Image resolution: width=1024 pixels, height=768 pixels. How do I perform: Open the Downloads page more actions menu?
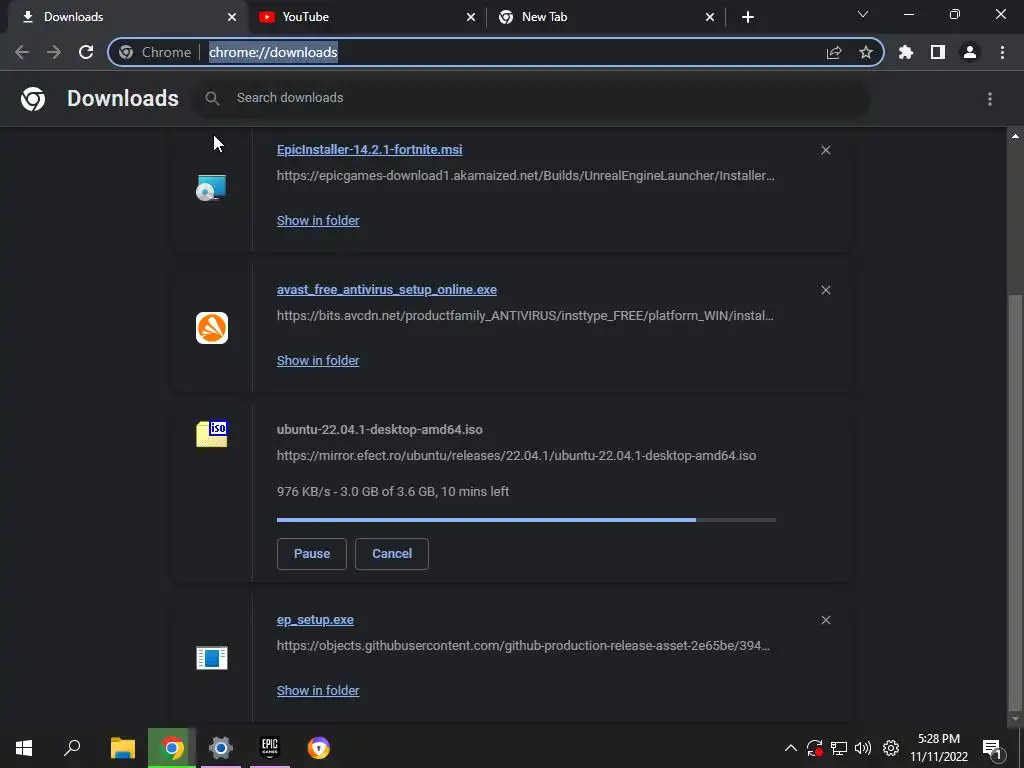click(990, 99)
